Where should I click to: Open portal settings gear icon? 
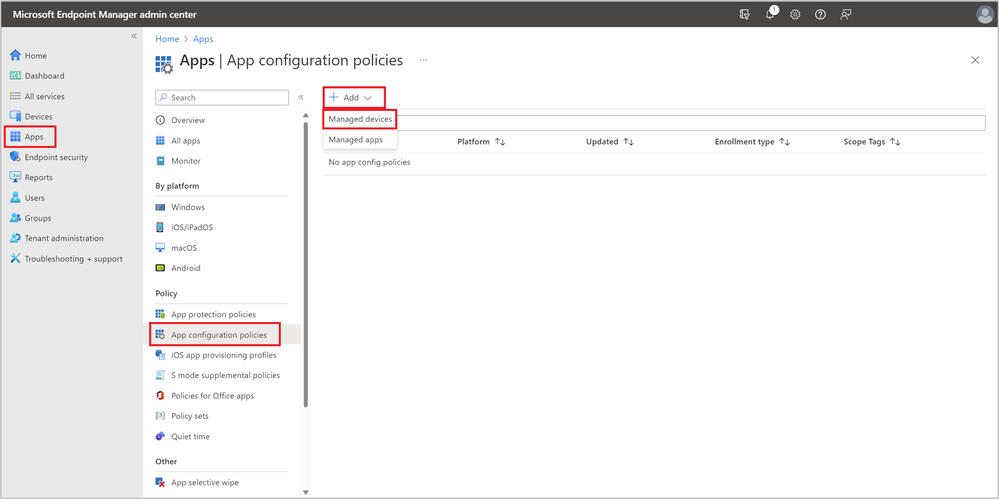coord(795,15)
